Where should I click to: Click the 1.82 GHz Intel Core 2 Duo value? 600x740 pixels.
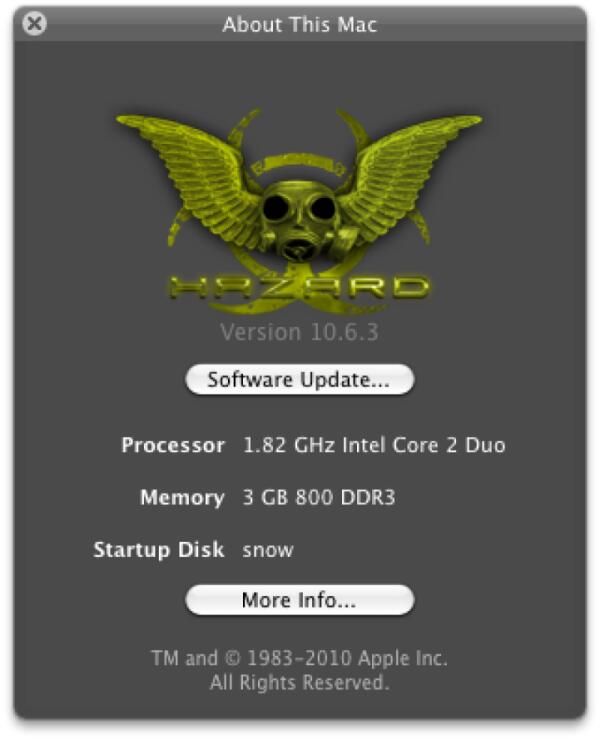pos(374,445)
